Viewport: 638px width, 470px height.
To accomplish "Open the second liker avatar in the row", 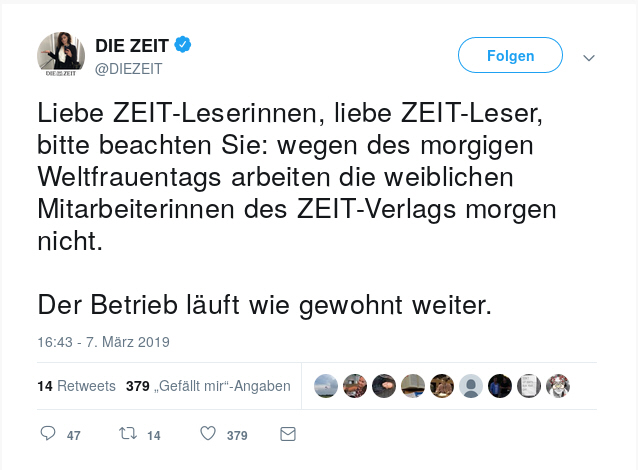I will (355, 386).
